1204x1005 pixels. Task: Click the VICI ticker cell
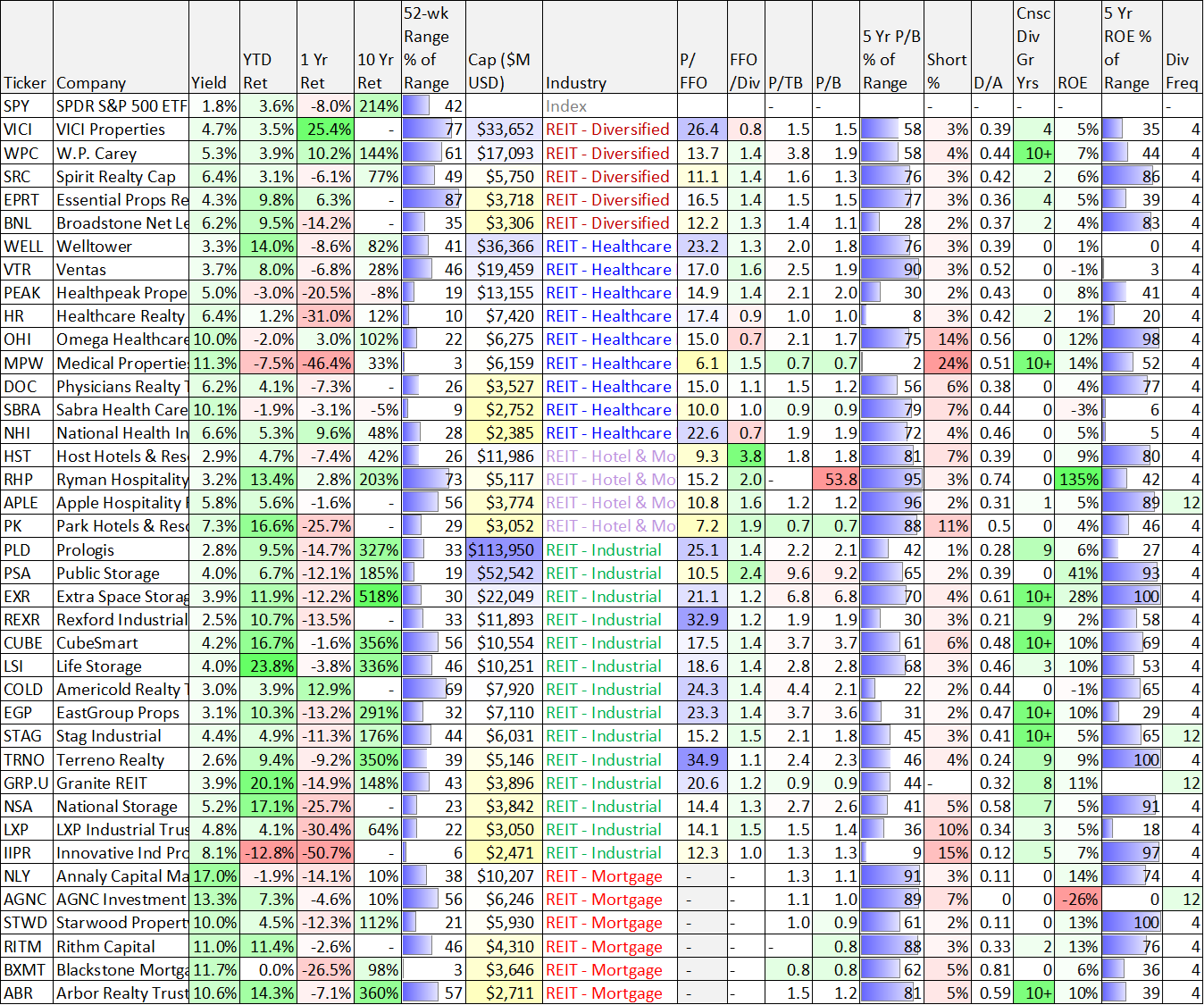point(27,129)
